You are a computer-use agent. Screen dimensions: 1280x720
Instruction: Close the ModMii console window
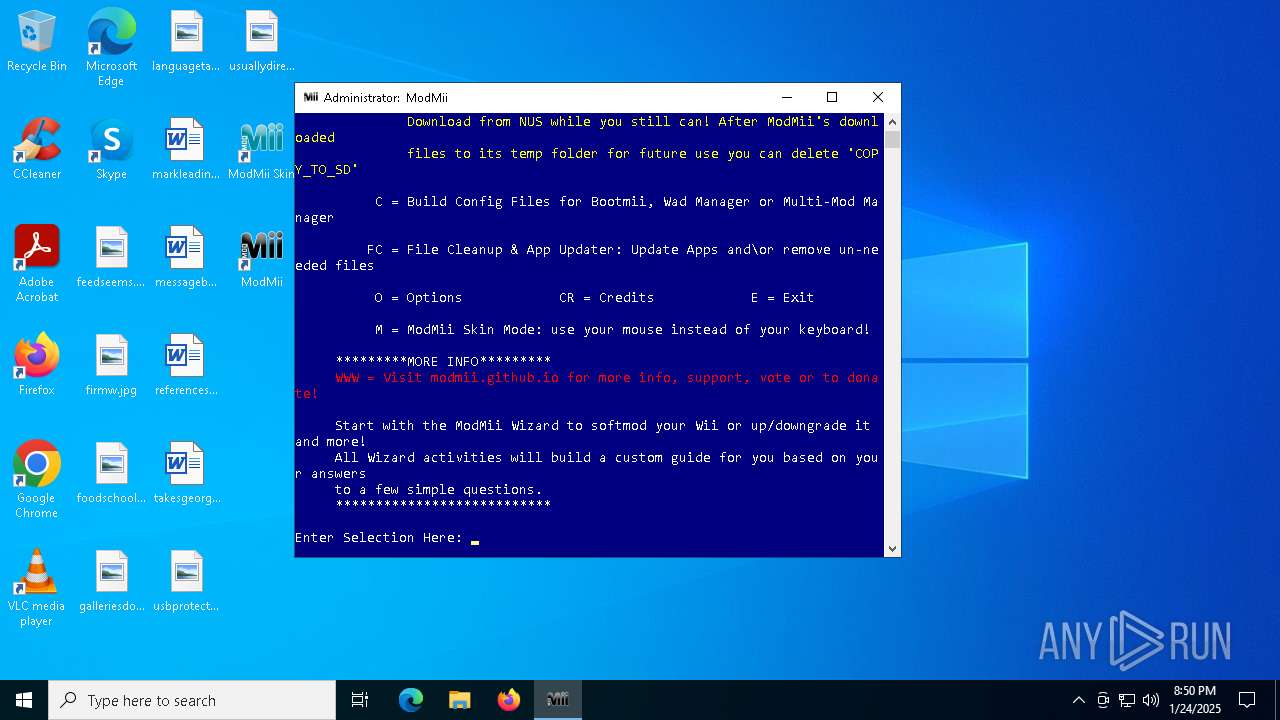(x=878, y=97)
